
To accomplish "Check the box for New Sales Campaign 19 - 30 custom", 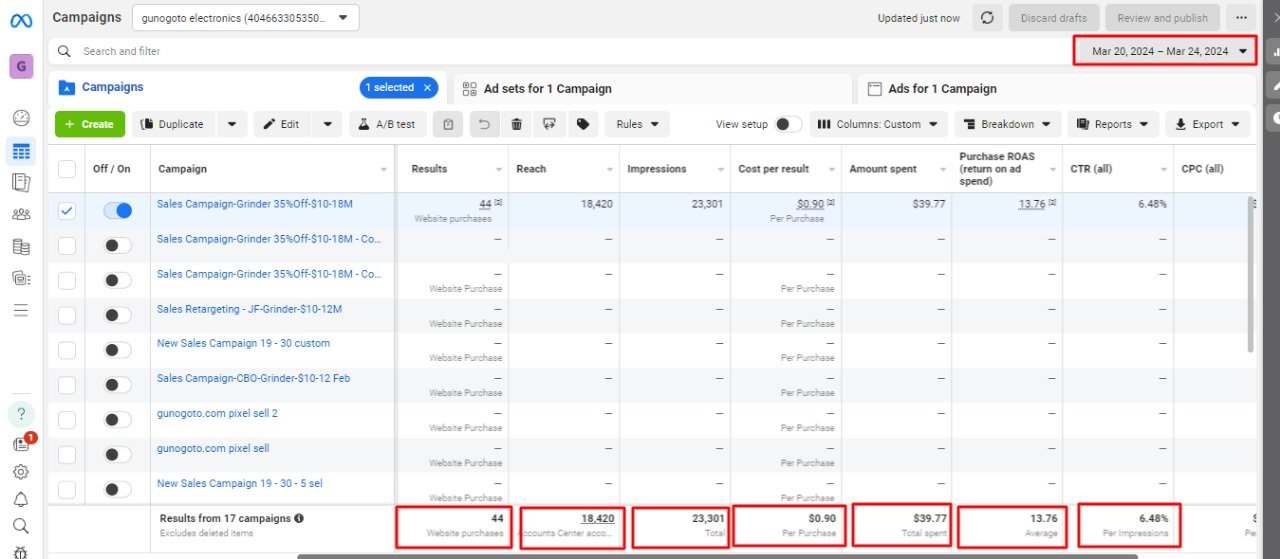I will [67, 350].
